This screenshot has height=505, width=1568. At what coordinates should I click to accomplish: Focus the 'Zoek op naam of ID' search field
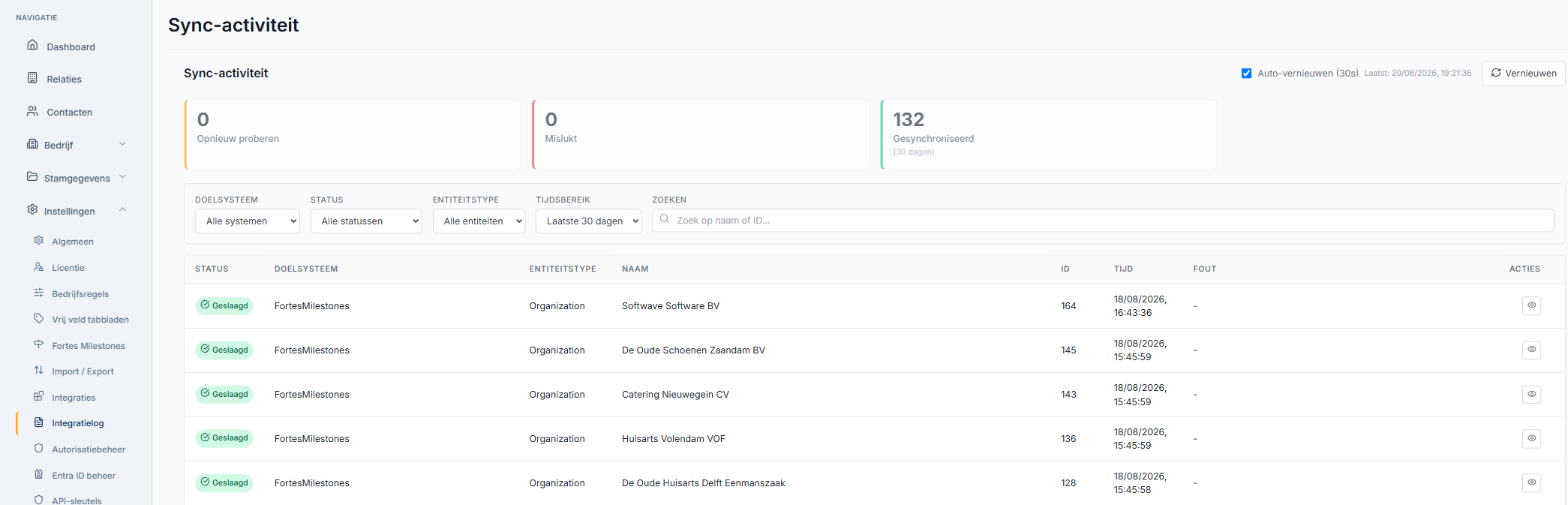(x=1103, y=220)
